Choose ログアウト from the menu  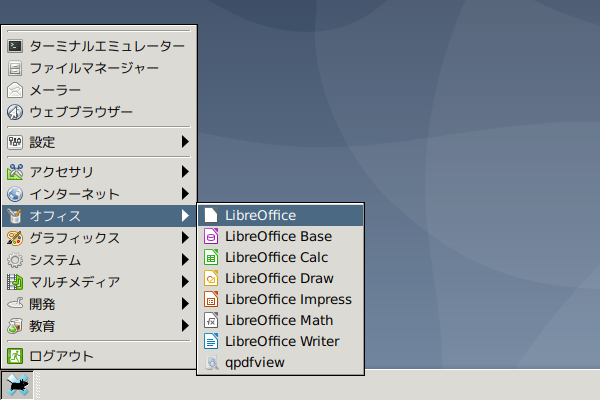99,356
